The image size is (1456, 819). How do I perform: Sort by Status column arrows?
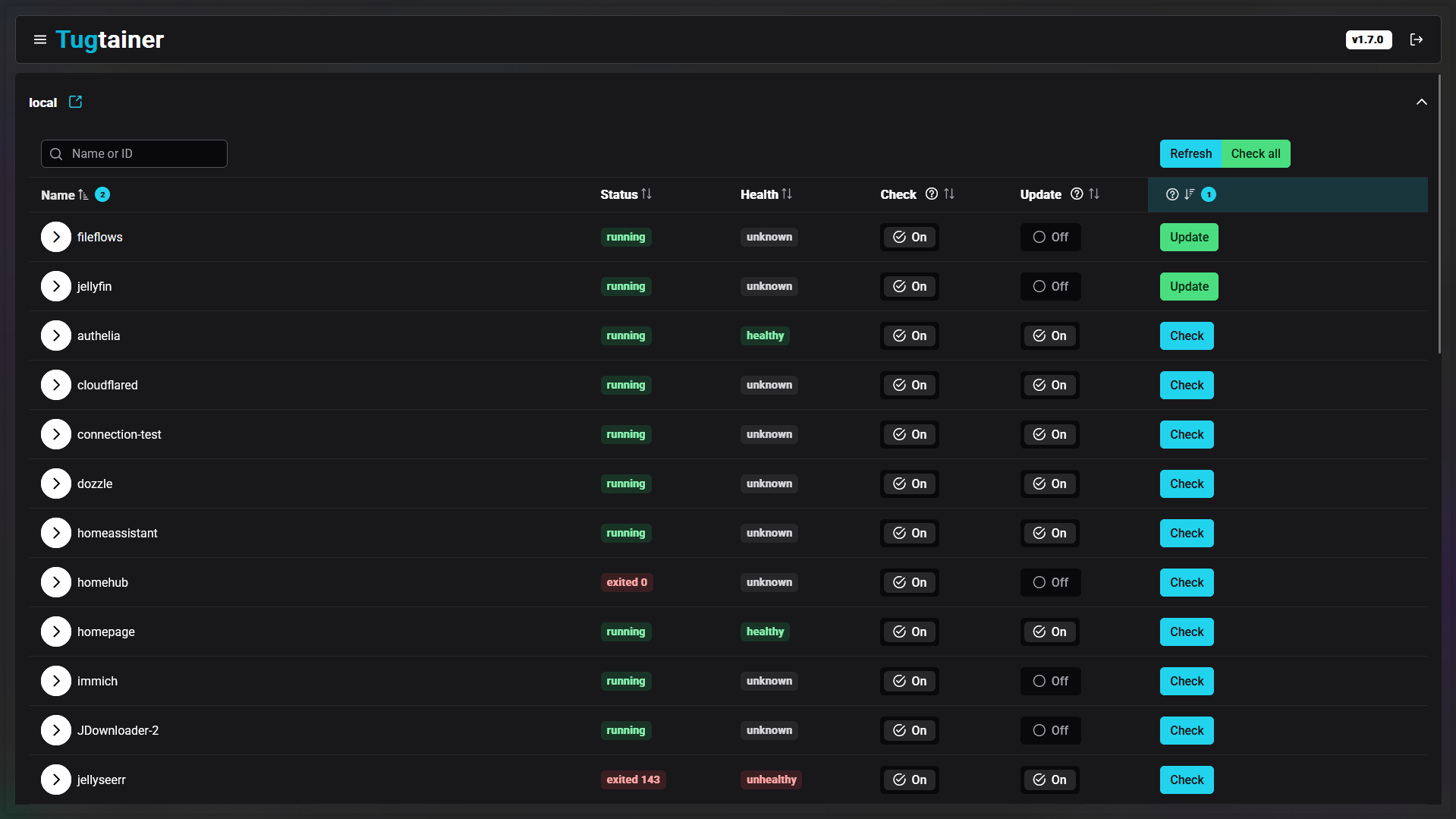(646, 194)
